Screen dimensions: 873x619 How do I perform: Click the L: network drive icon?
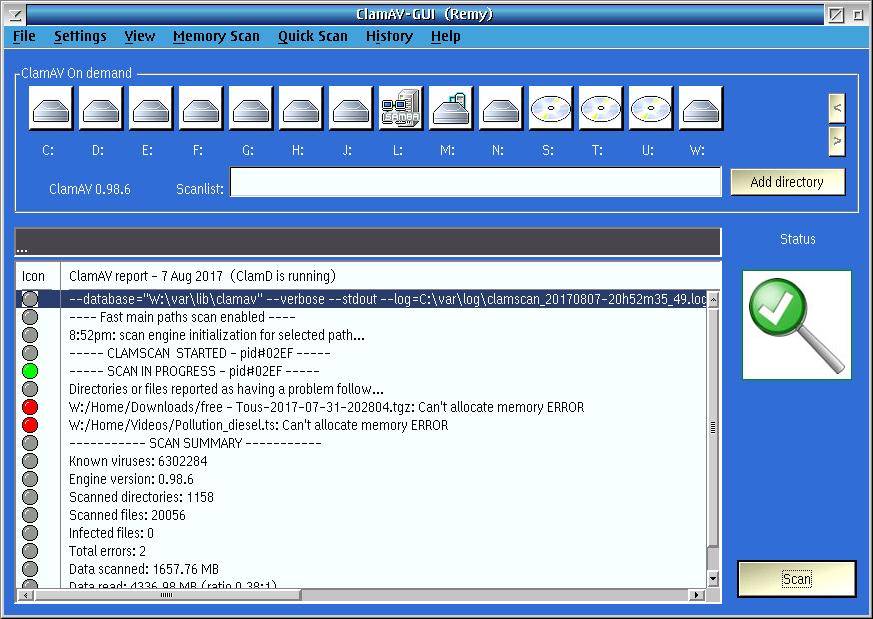(x=401, y=108)
